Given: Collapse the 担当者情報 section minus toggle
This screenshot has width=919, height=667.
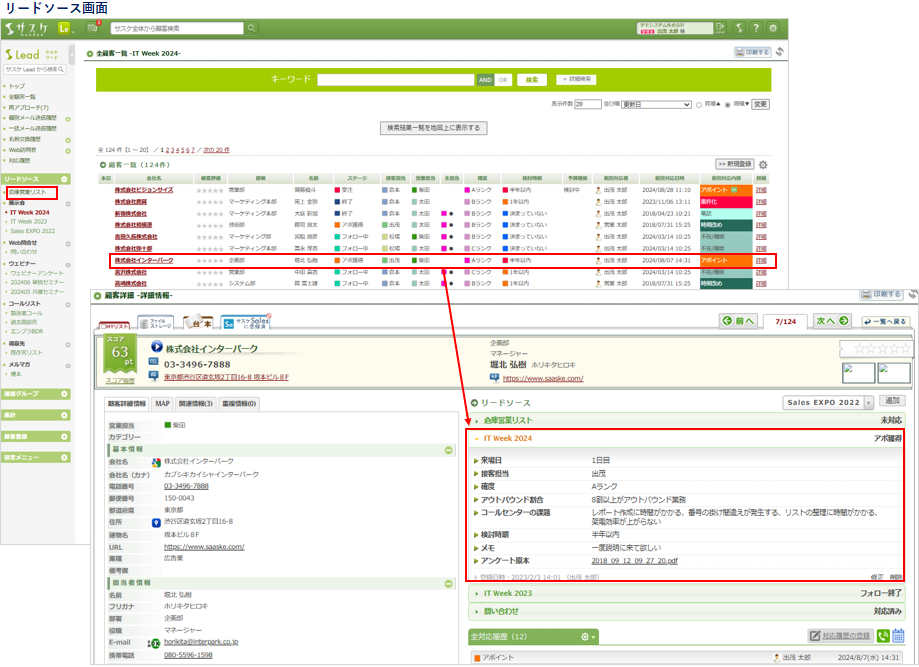Looking at the screenshot, I should 448,584.
